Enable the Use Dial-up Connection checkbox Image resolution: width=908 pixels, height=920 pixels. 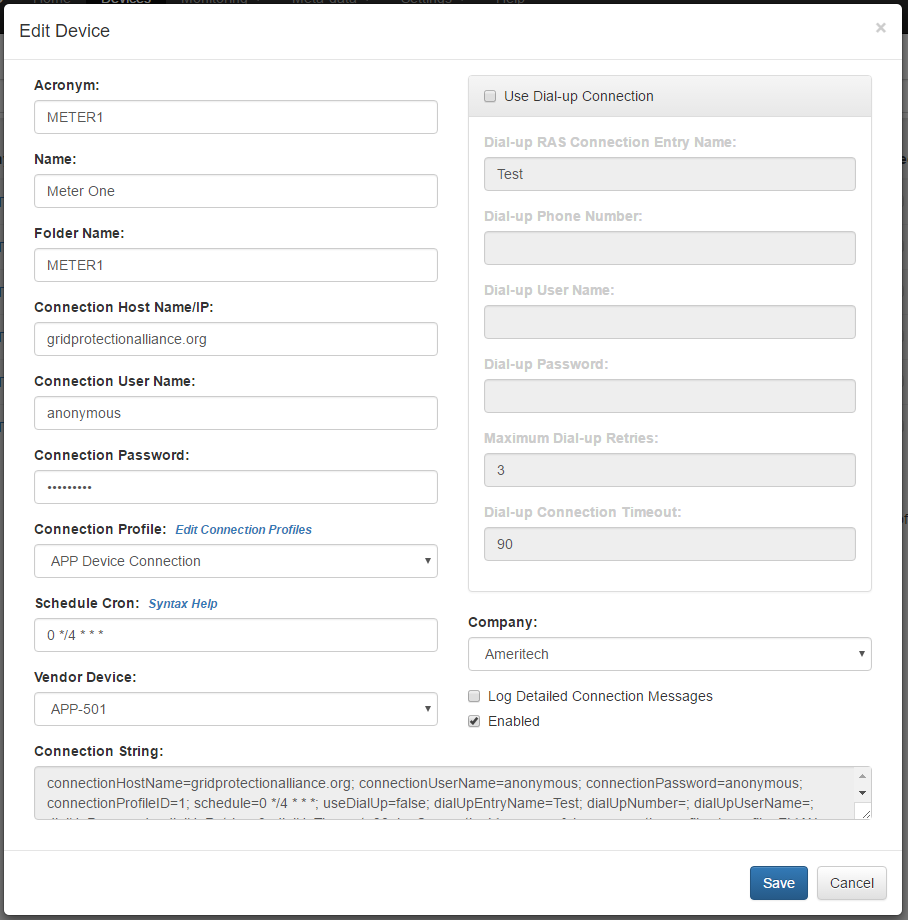coord(490,97)
